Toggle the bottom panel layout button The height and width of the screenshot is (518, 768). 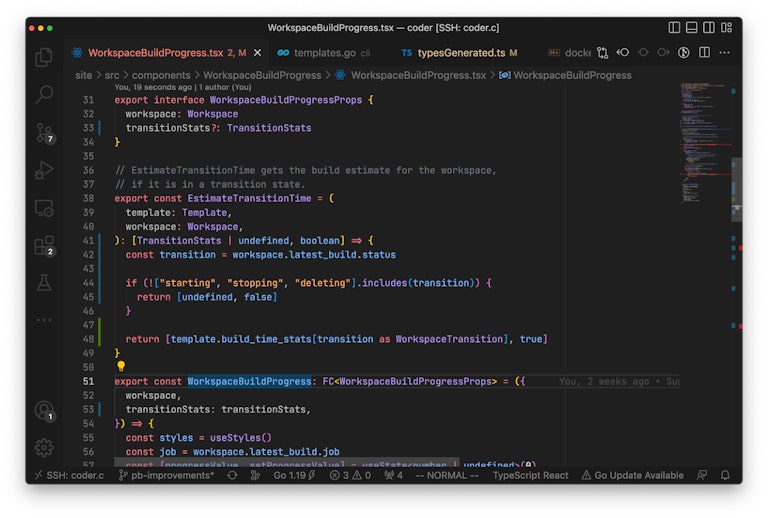point(691,28)
